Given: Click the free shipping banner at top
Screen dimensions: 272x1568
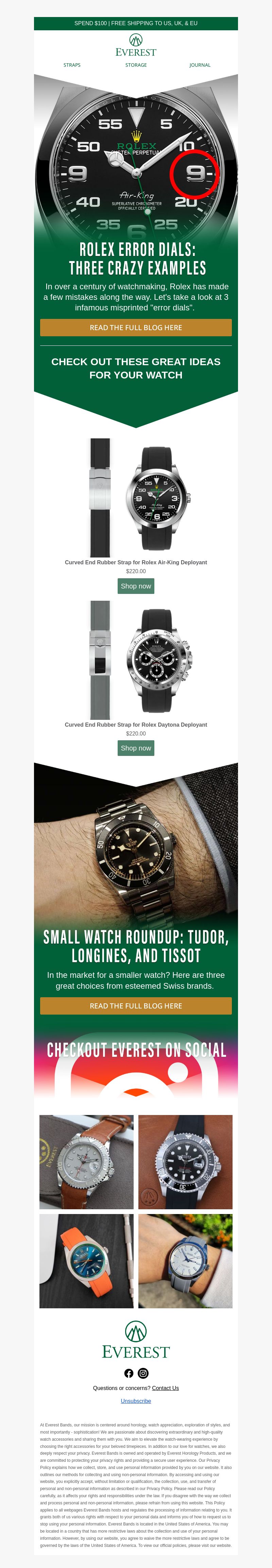Looking at the screenshot, I should tap(136, 23).
